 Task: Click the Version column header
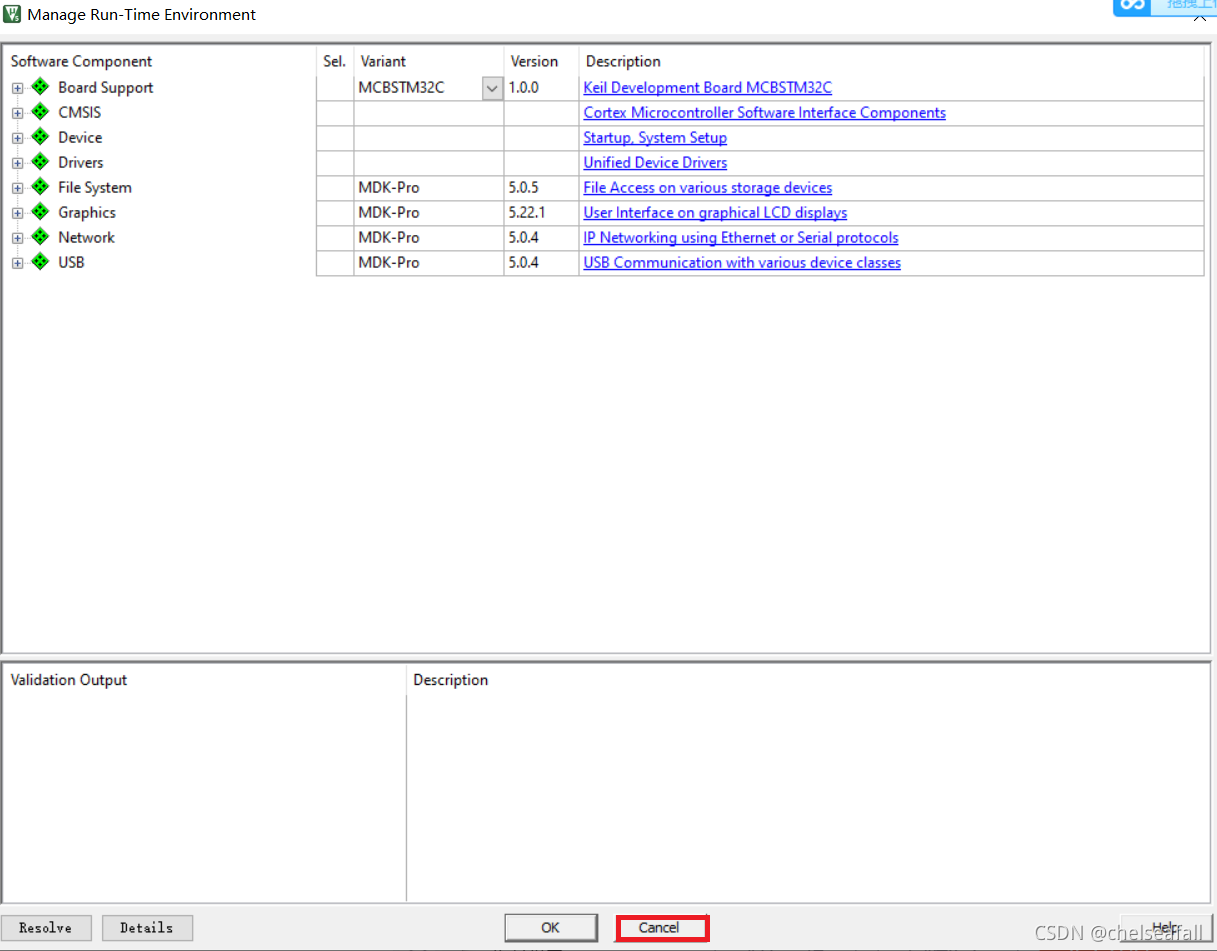point(534,61)
